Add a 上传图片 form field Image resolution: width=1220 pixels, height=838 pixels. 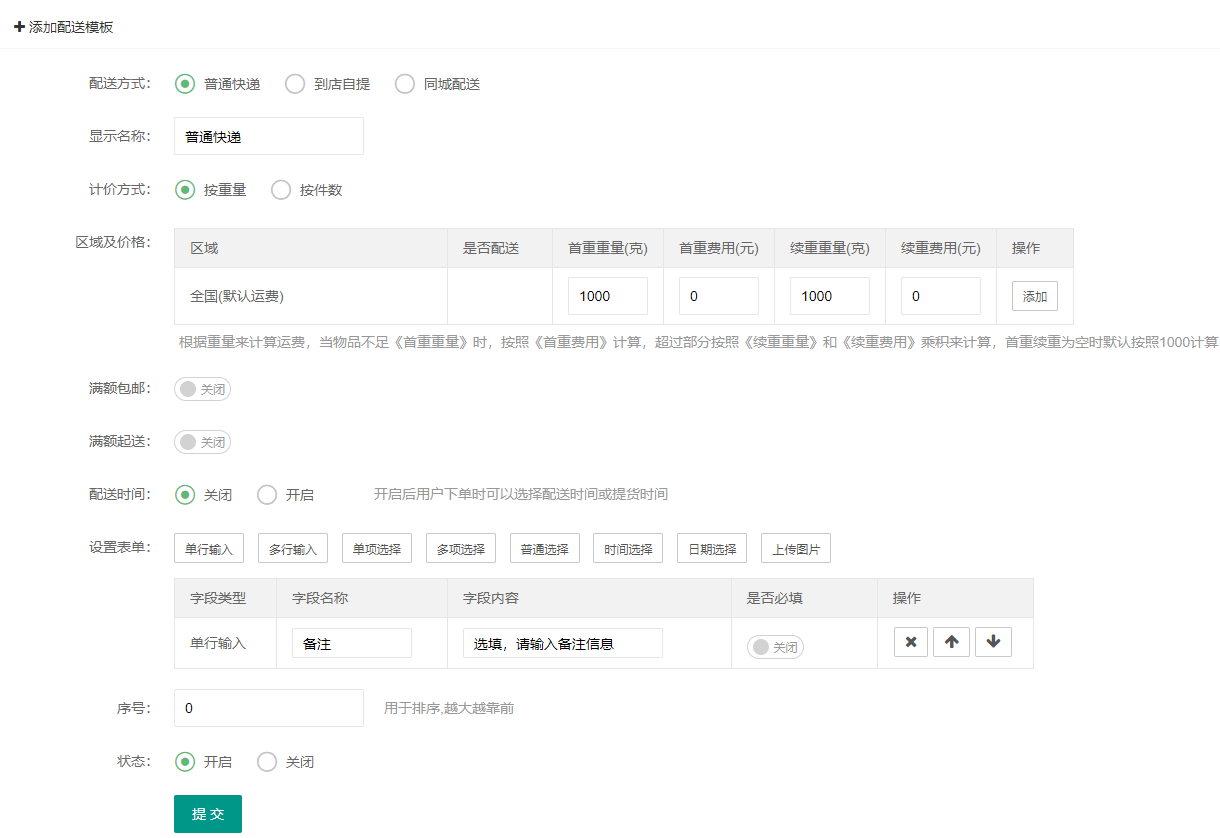click(x=795, y=549)
